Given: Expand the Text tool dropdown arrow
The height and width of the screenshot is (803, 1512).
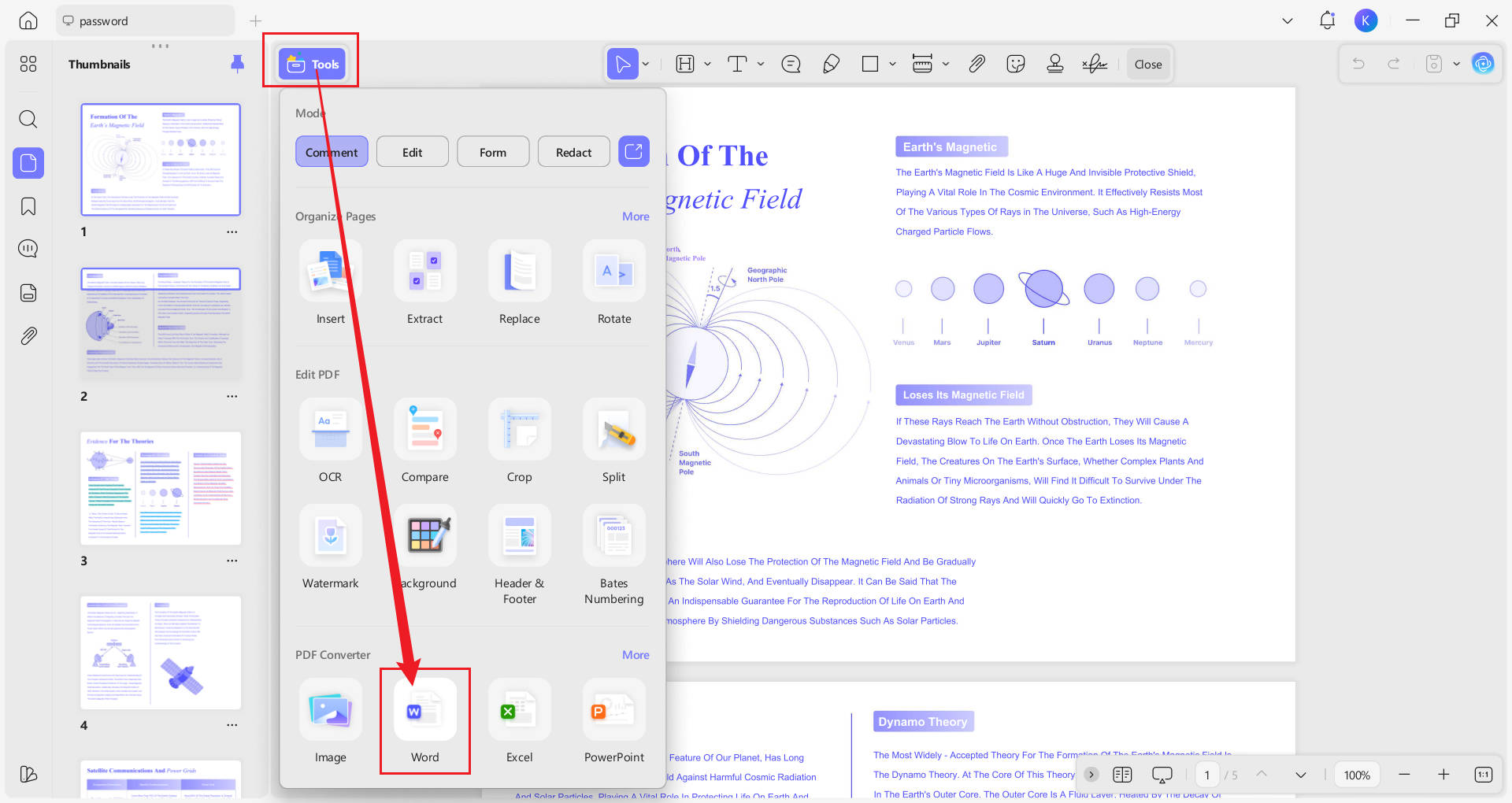Looking at the screenshot, I should click(x=761, y=64).
